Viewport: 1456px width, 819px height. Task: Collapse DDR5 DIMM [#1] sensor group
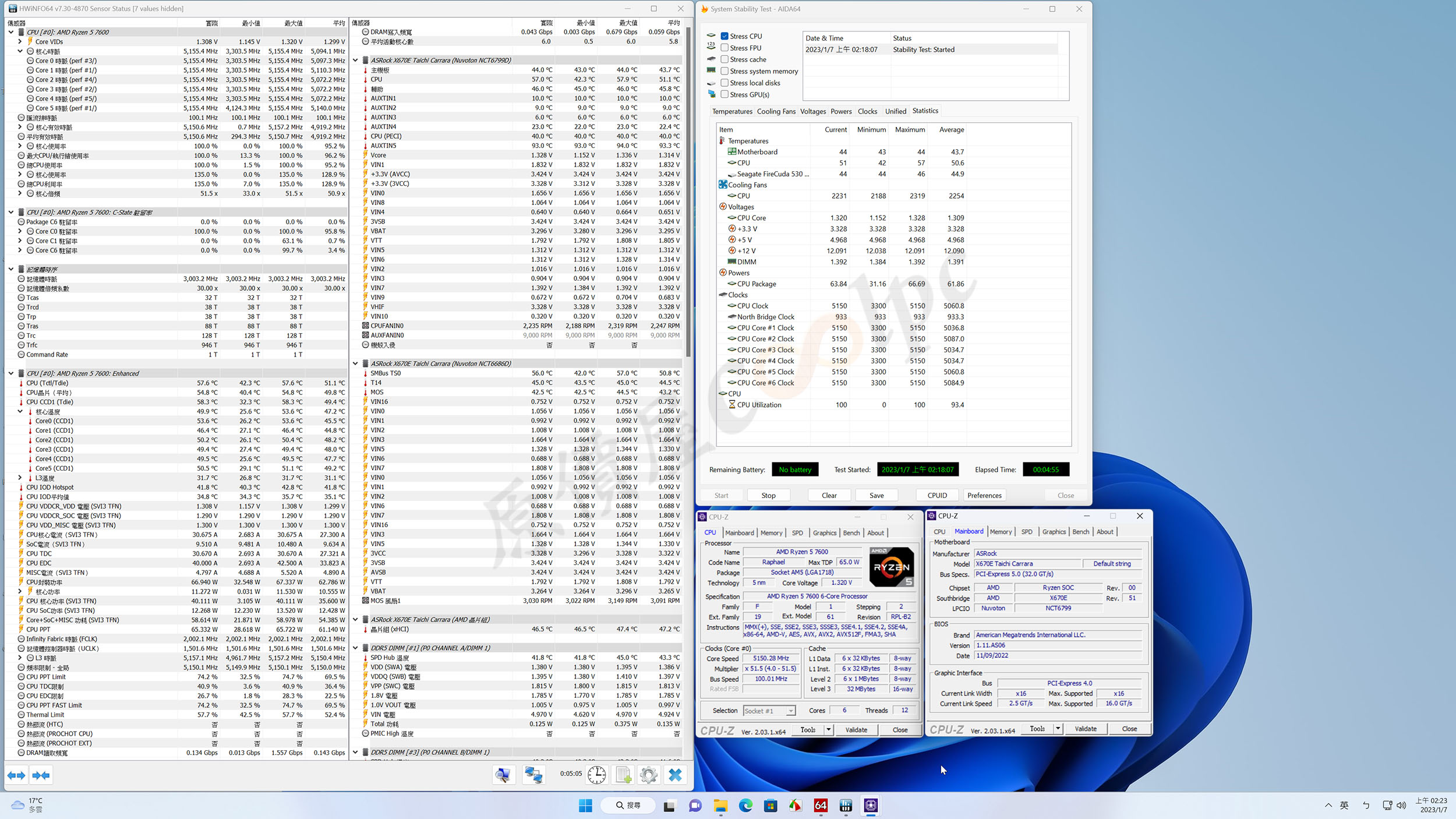pyautogui.click(x=355, y=648)
